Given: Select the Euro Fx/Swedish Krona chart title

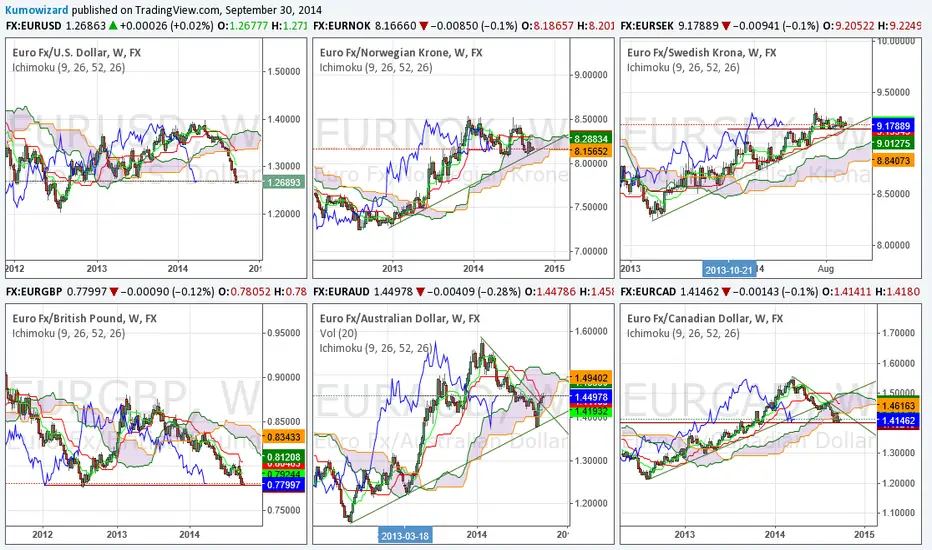Looking at the screenshot, I should coord(701,52).
